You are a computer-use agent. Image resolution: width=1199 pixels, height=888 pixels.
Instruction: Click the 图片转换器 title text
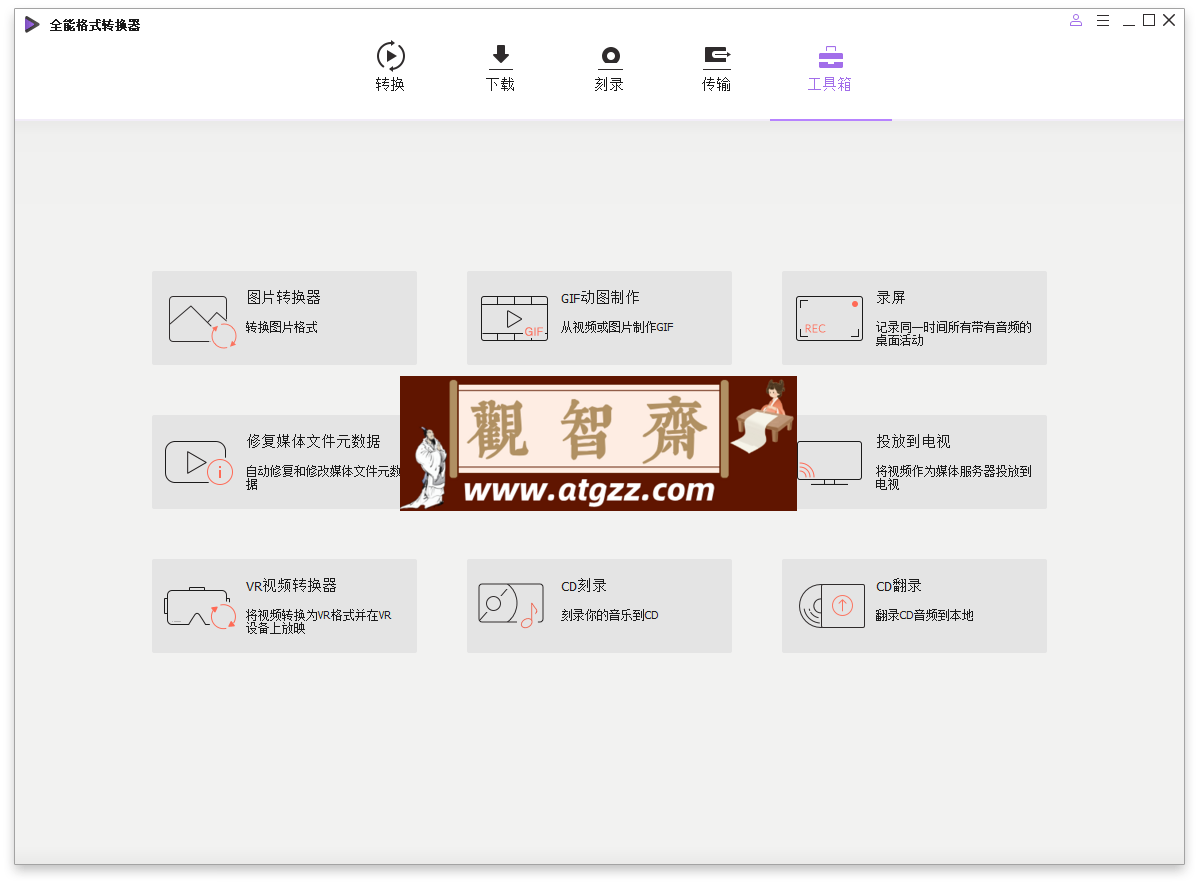(x=284, y=297)
